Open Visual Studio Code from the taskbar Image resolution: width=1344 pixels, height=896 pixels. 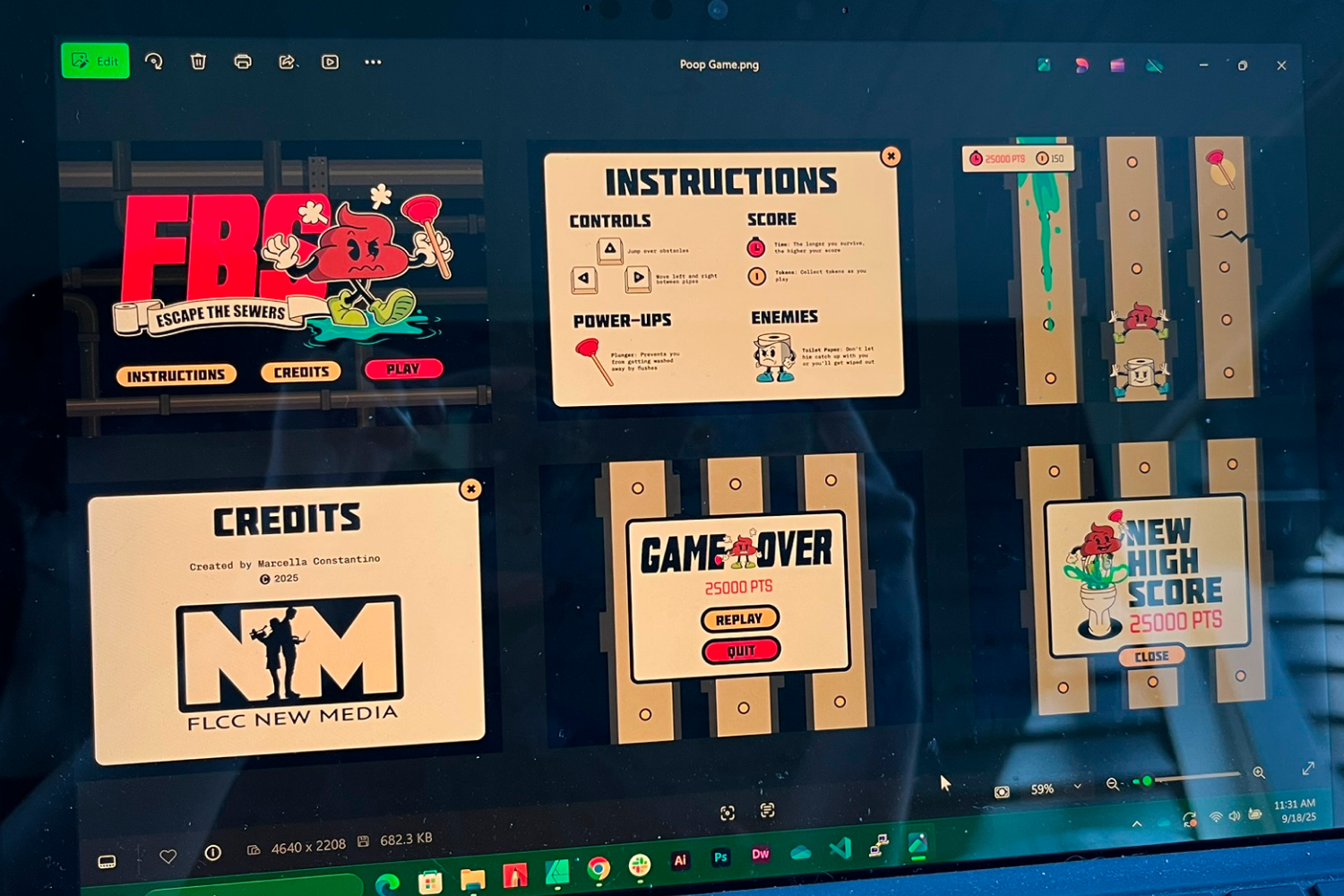pos(840,848)
